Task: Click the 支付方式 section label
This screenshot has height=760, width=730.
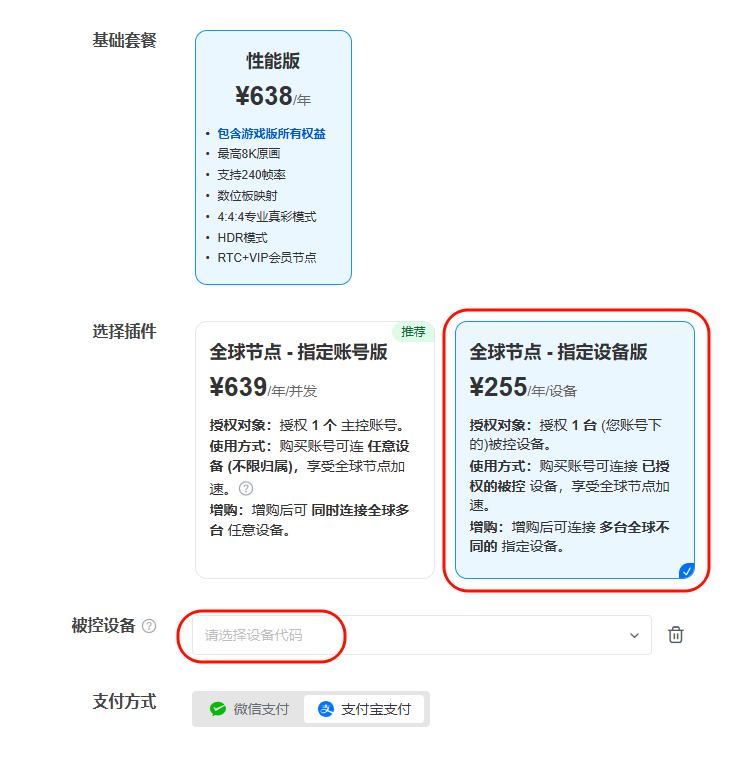Action: (x=125, y=701)
